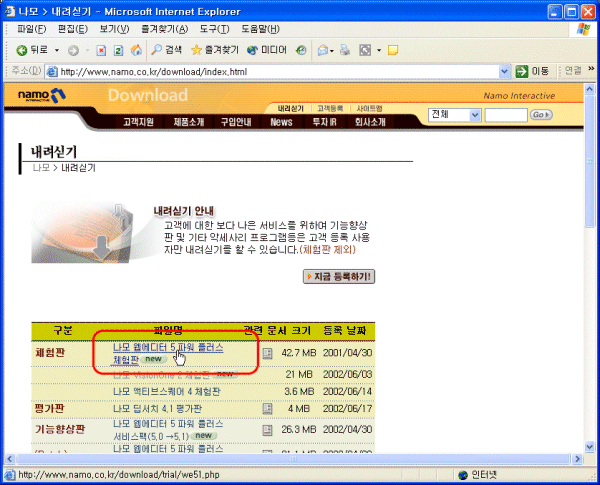Click the vertical scrollbar up arrow
Viewport: 600px width, 485px height.
tap(589, 89)
